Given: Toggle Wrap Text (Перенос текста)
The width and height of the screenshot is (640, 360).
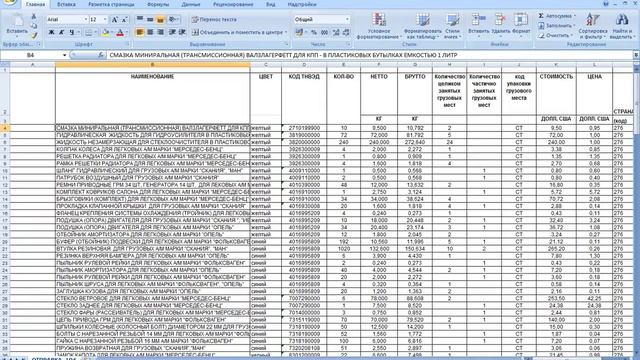Looking at the screenshot, I should (x=214, y=20).
